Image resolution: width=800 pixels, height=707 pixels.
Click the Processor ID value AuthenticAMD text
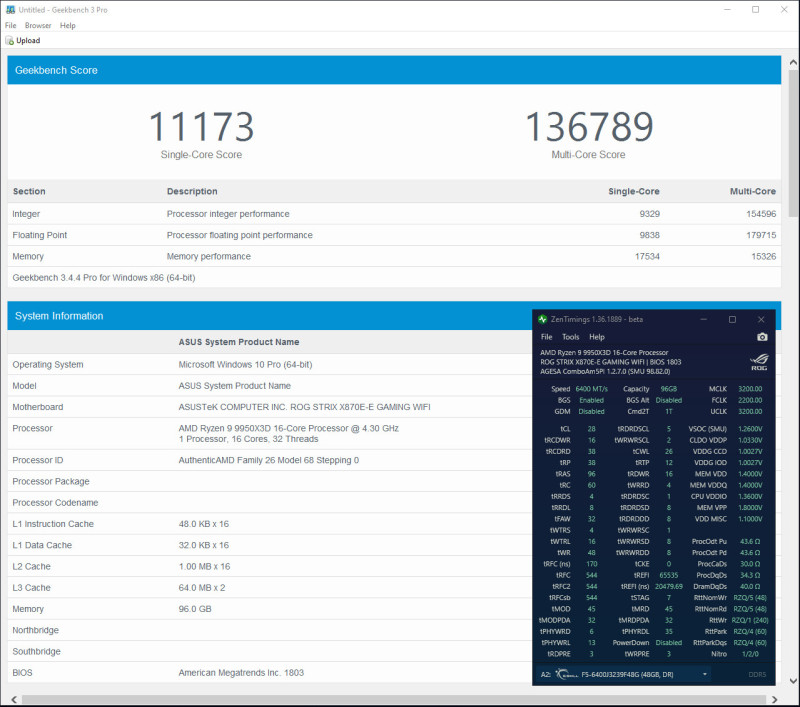point(268,460)
